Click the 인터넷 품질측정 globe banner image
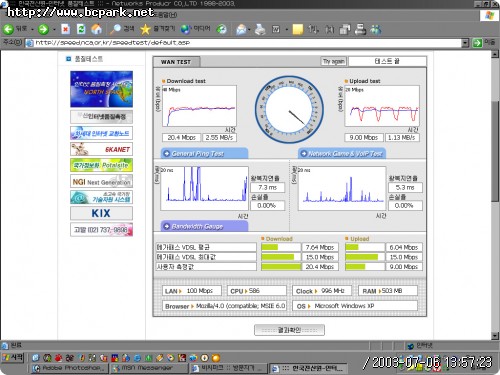 (x=101, y=89)
